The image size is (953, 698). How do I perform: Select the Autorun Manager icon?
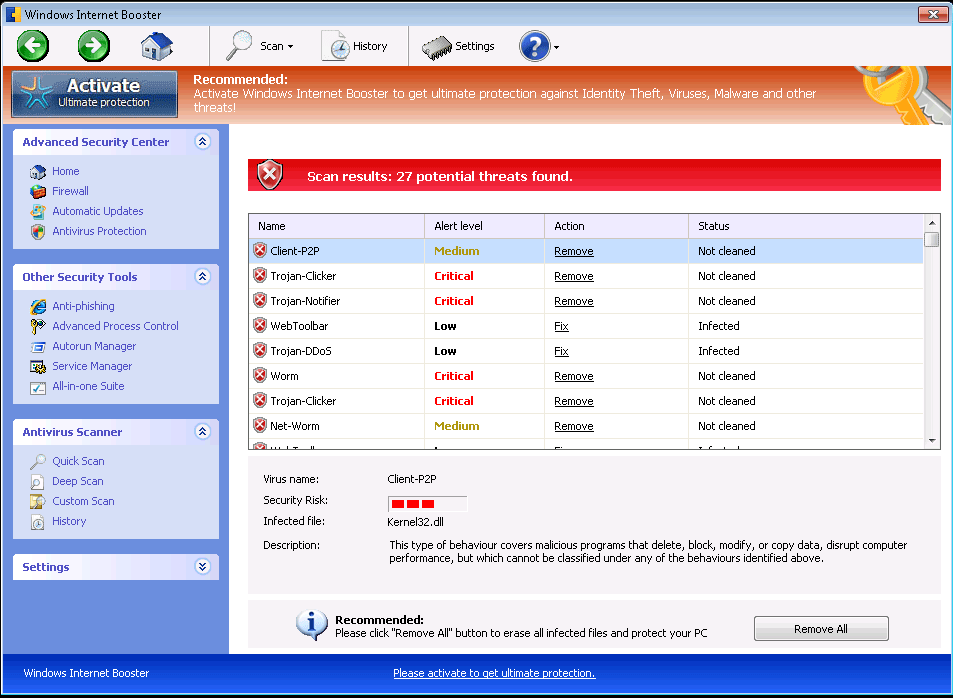[x=38, y=346]
